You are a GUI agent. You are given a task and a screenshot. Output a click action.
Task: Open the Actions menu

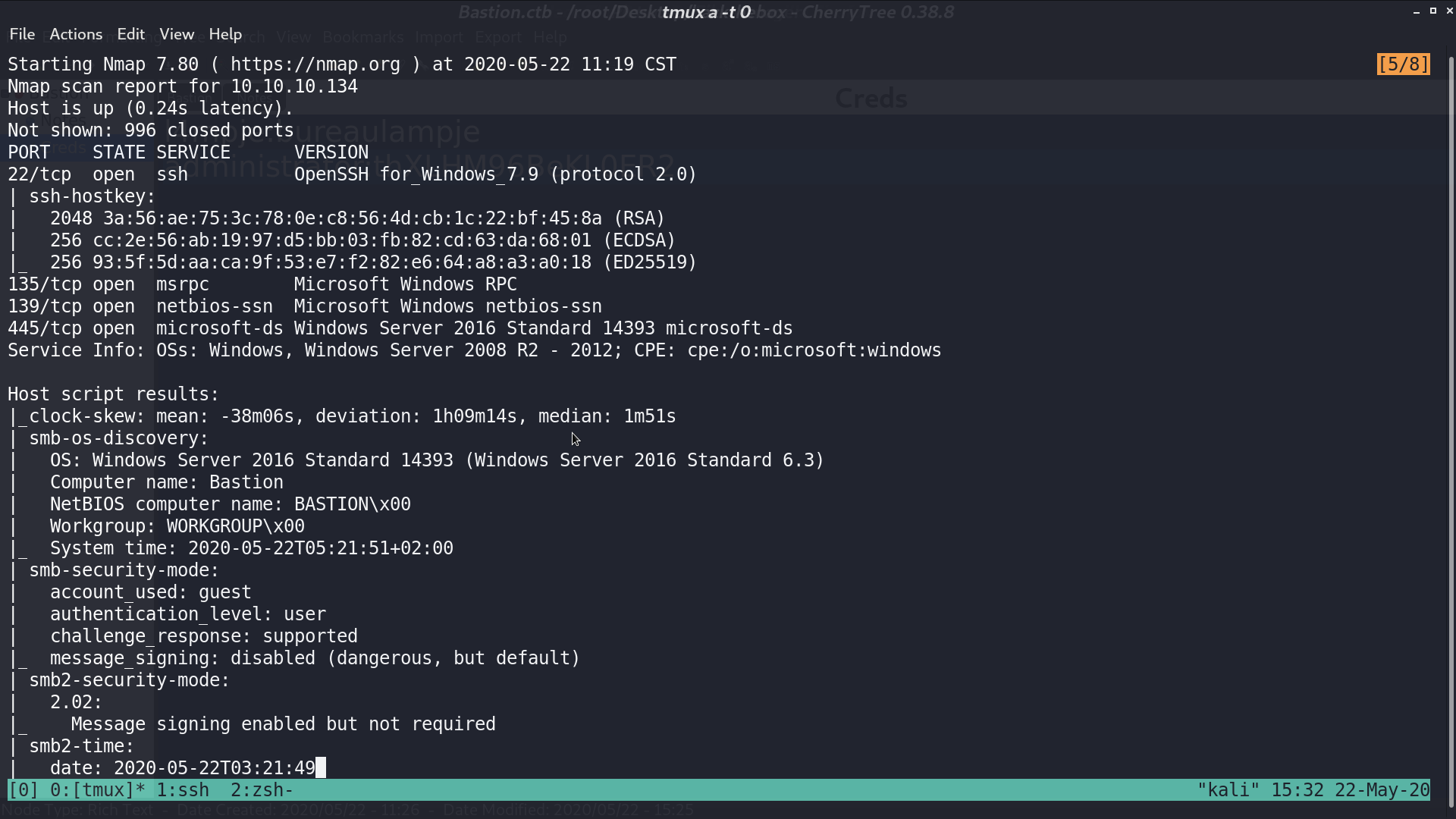tap(76, 34)
